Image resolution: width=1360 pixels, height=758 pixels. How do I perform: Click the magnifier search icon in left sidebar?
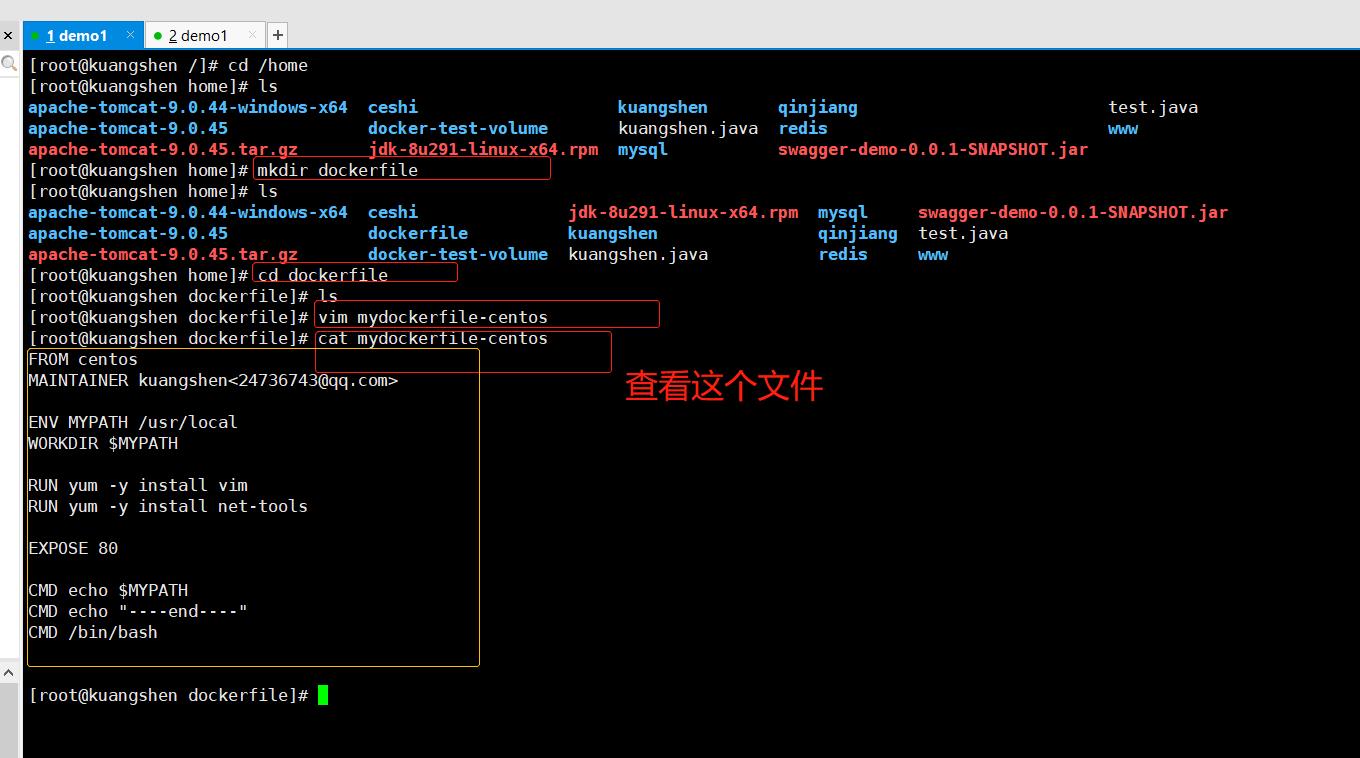click(x=9, y=64)
